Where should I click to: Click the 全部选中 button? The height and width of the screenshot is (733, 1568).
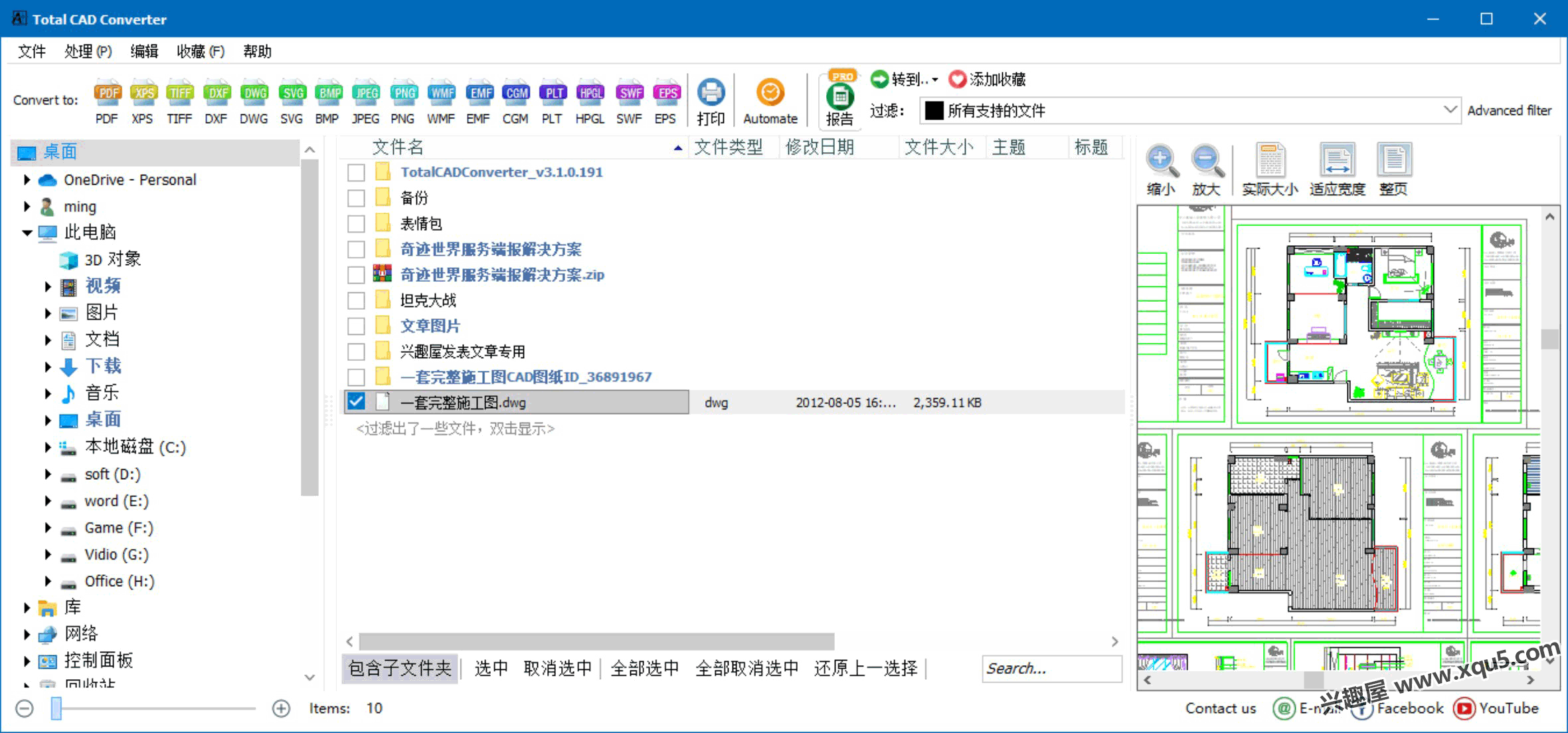644,669
